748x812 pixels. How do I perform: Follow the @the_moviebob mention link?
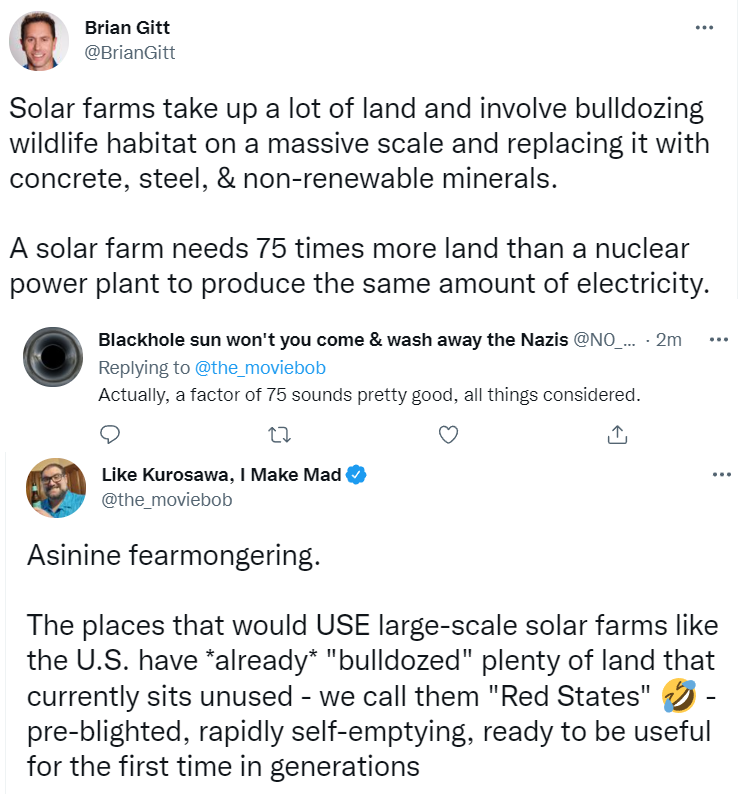[260, 368]
